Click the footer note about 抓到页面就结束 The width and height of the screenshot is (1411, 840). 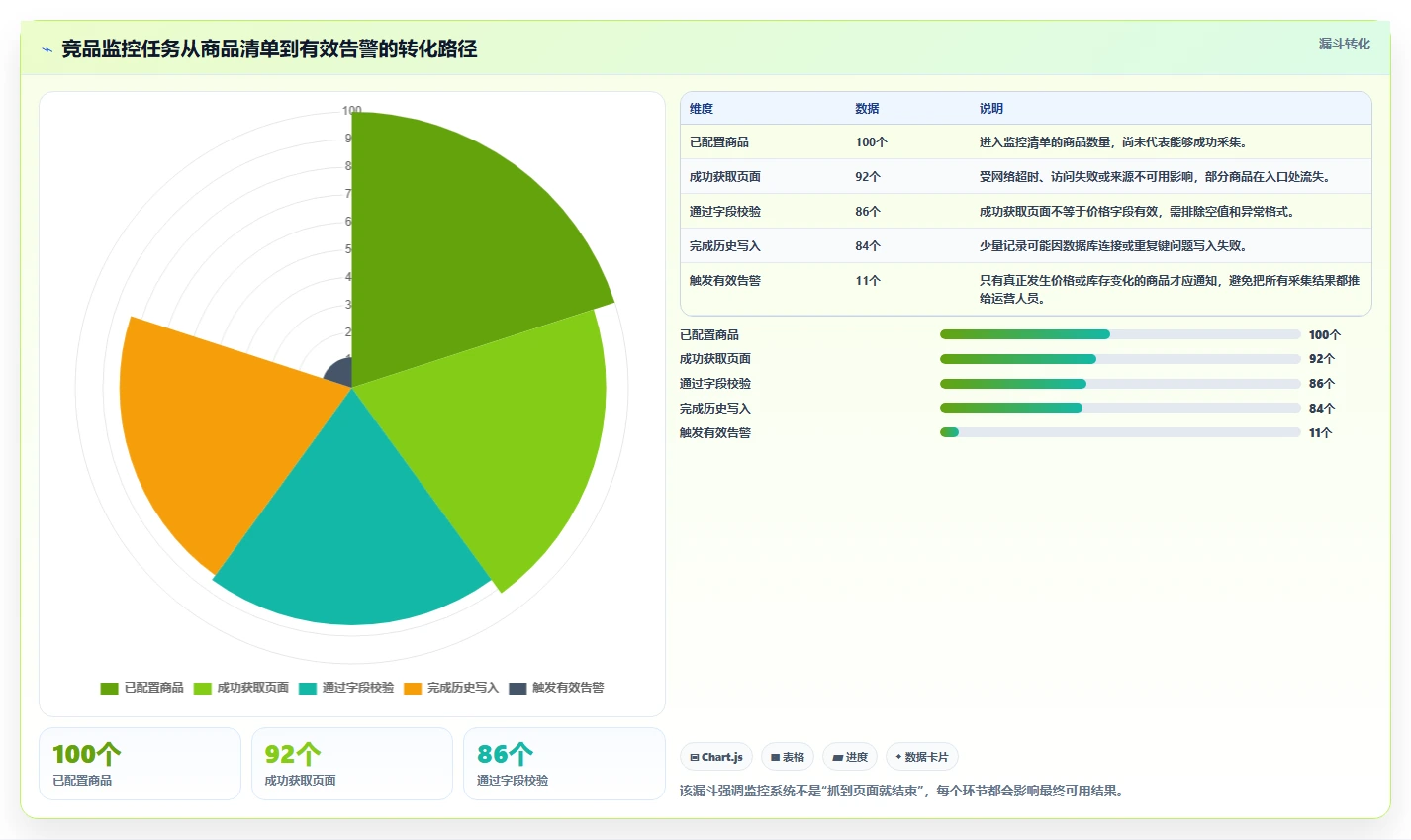[x=901, y=791]
